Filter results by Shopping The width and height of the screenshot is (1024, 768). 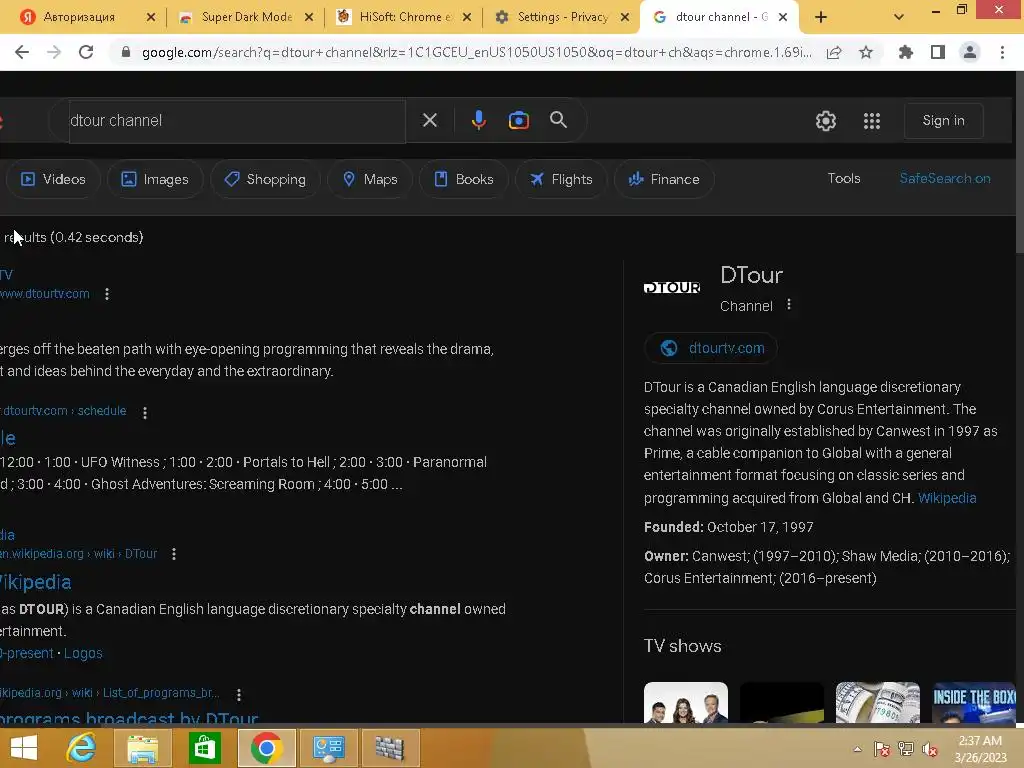point(264,179)
